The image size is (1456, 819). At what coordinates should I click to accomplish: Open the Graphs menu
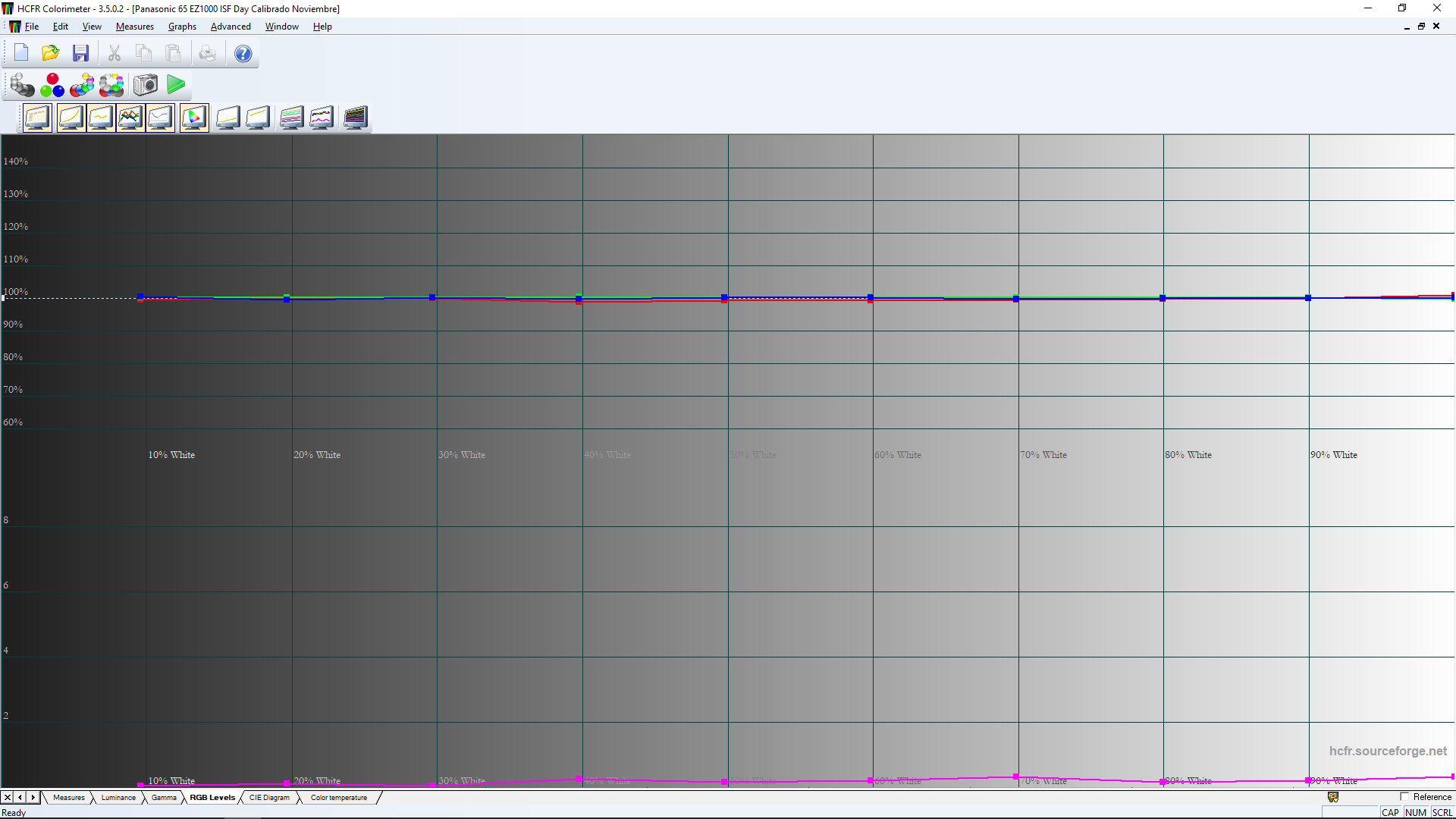coord(182,27)
